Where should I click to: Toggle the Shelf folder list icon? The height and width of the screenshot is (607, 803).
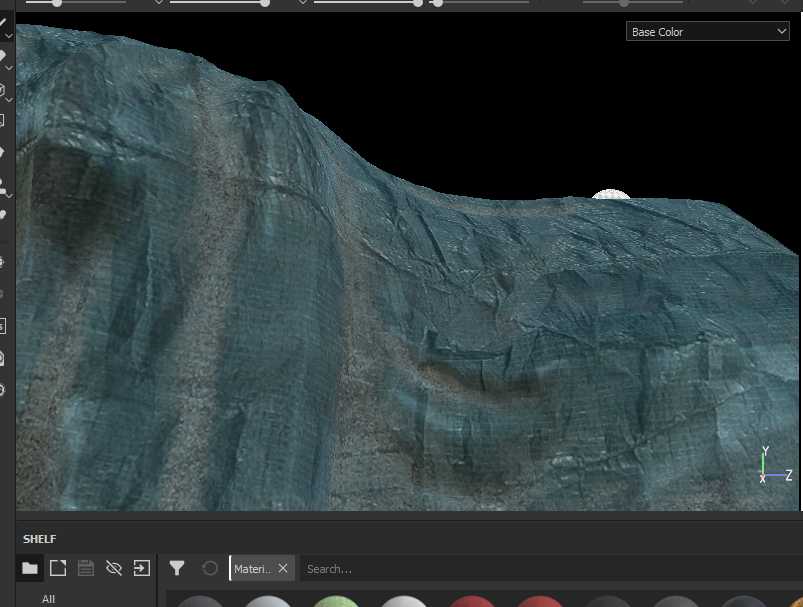coord(30,568)
